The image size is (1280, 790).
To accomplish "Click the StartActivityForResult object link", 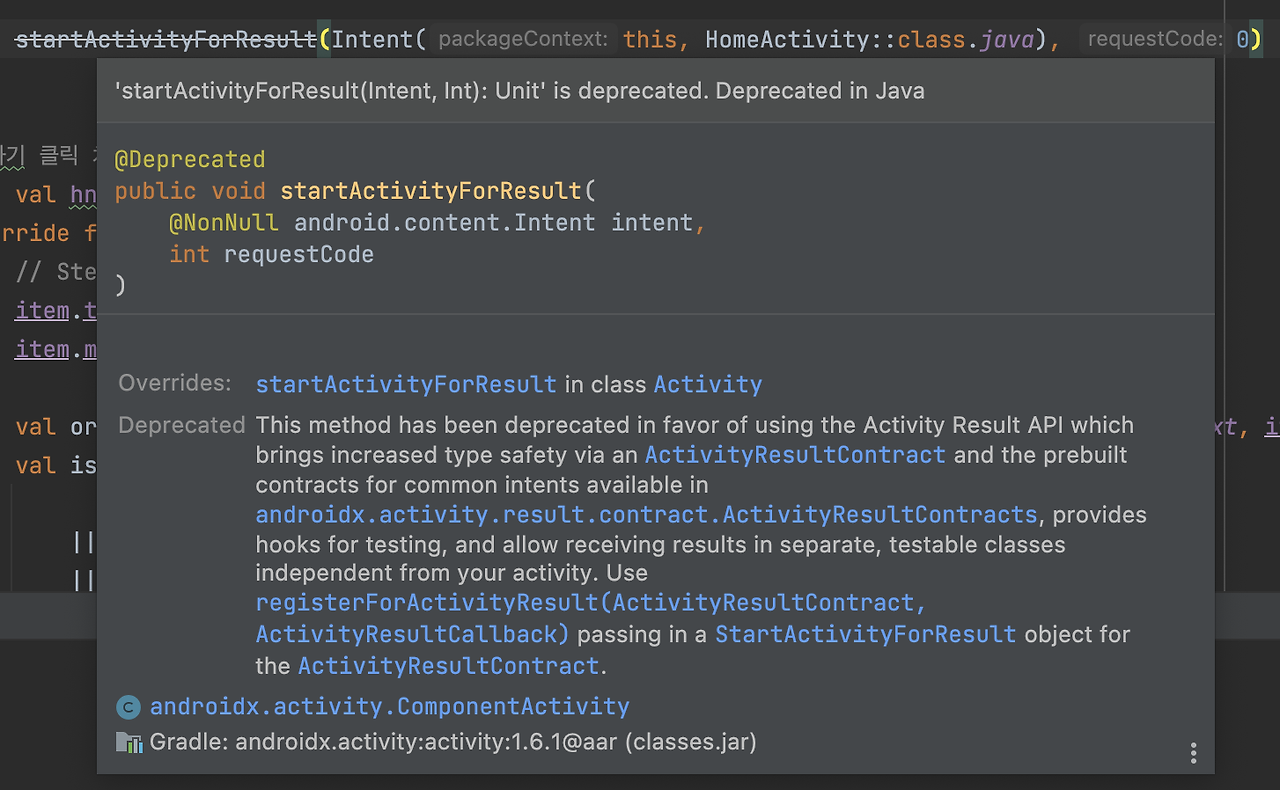I will pyautogui.click(x=865, y=633).
